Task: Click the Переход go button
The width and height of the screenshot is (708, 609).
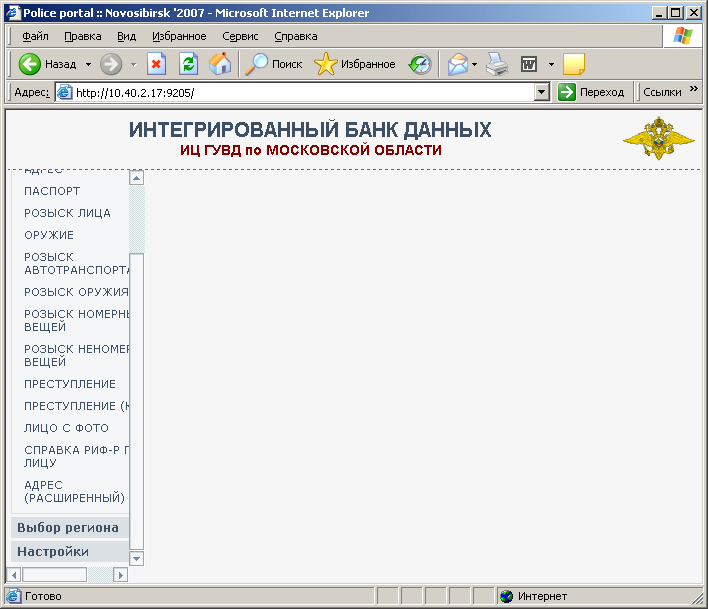Action: click(x=591, y=92)
